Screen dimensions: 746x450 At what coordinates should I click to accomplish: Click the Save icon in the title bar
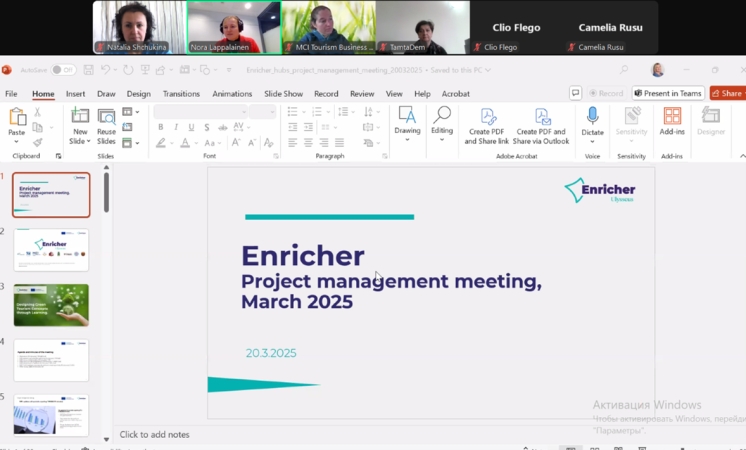[88, 70]
